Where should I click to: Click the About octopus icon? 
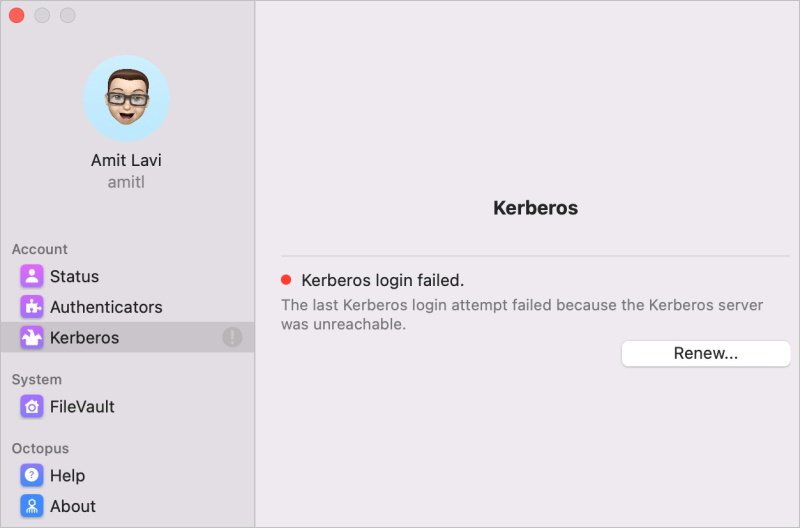[32, 506]
